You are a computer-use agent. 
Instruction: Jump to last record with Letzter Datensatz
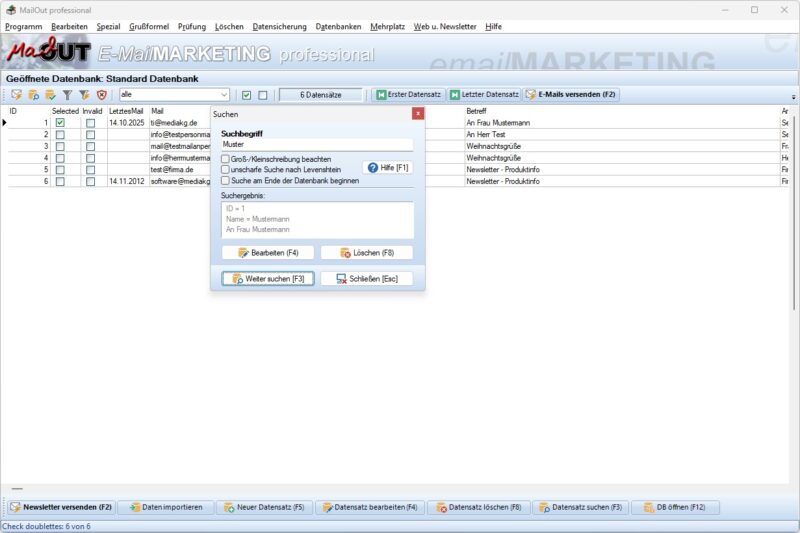[x=483, y=95]
